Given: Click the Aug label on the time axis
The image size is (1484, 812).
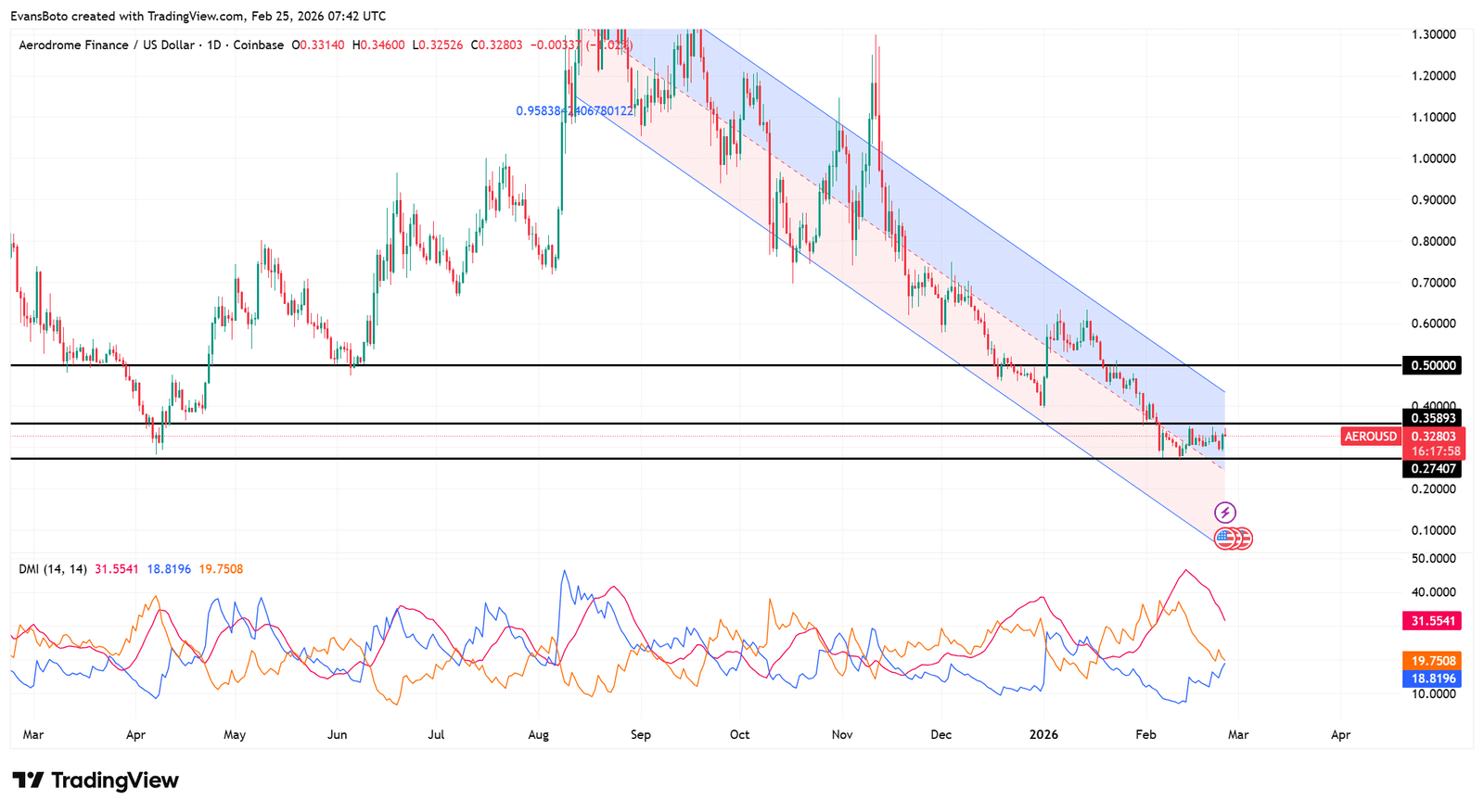Looking at the screenshot, I should [x=538, y=735].
